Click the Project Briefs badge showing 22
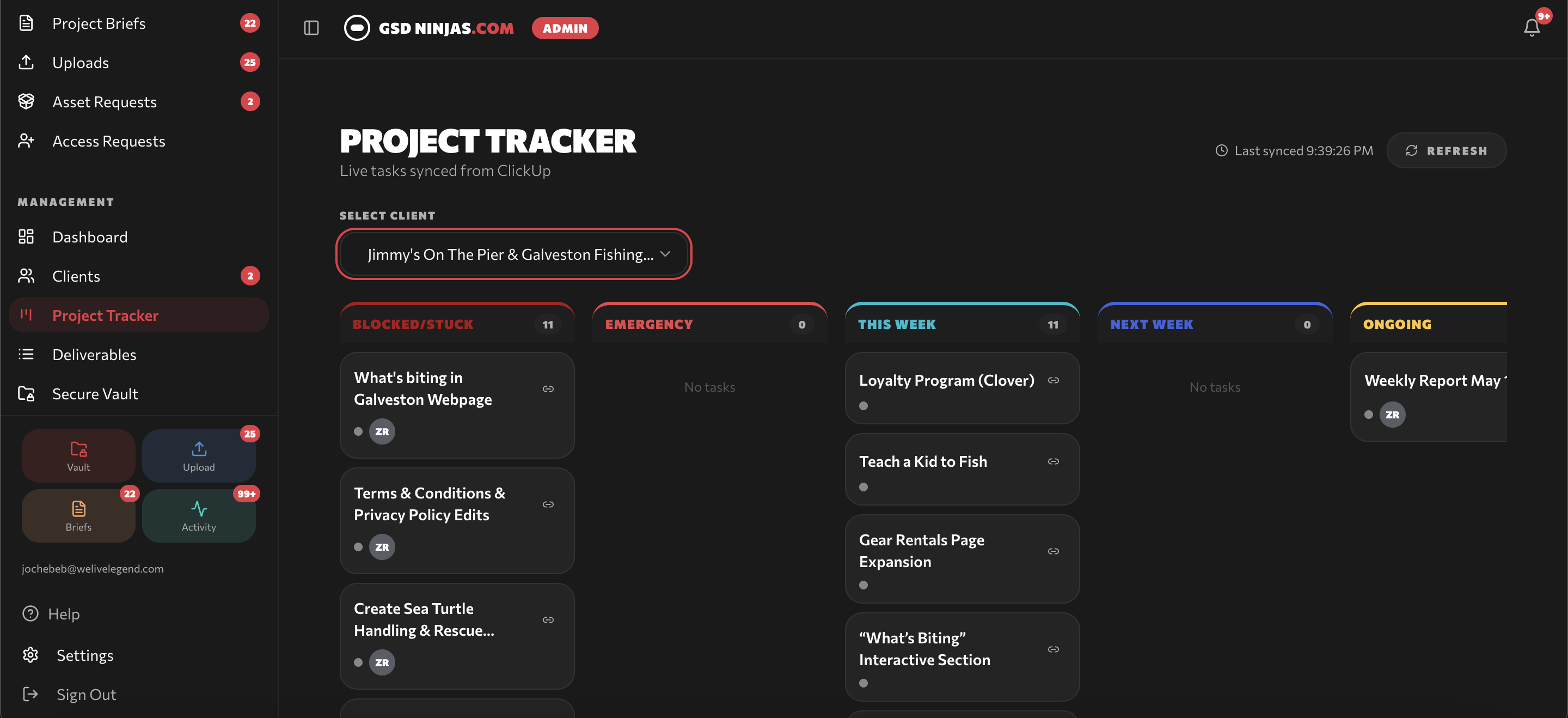Viewport: 1568px width, 718px height. coord(249,23)
